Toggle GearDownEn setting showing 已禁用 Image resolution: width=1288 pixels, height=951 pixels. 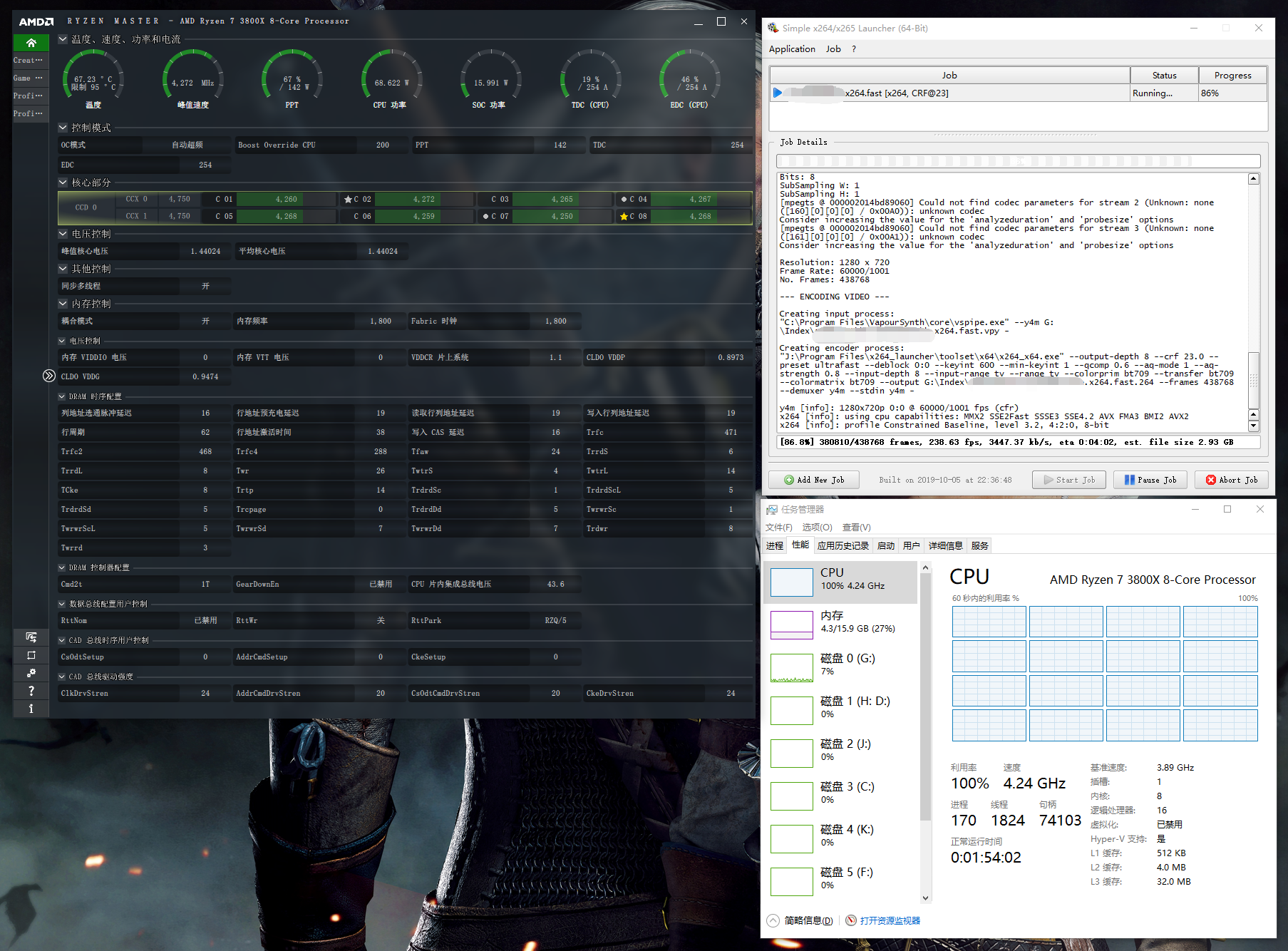click(x=381, y=584)
